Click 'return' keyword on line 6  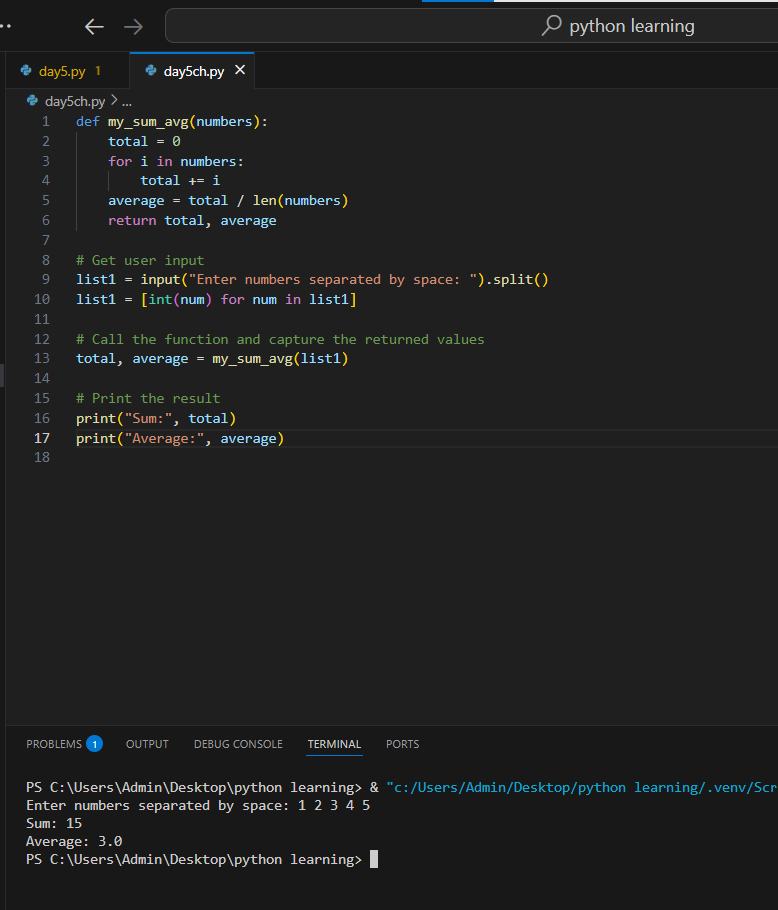[x=132, y=221]
